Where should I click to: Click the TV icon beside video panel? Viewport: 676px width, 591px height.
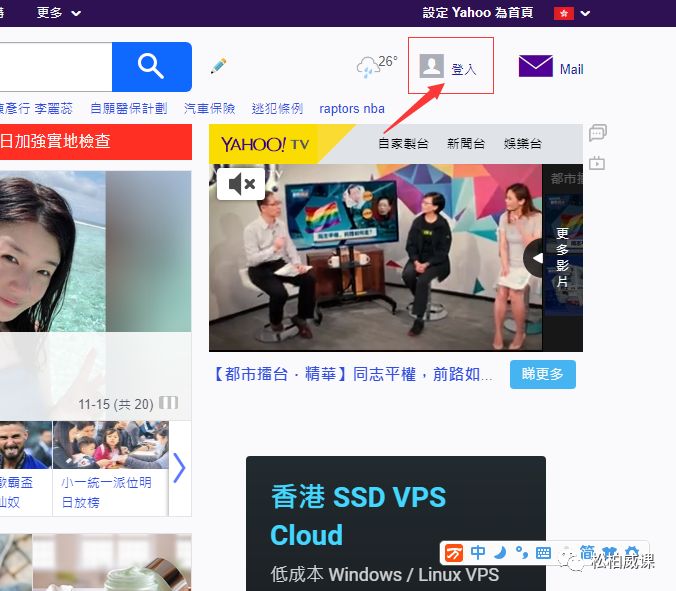597,163
